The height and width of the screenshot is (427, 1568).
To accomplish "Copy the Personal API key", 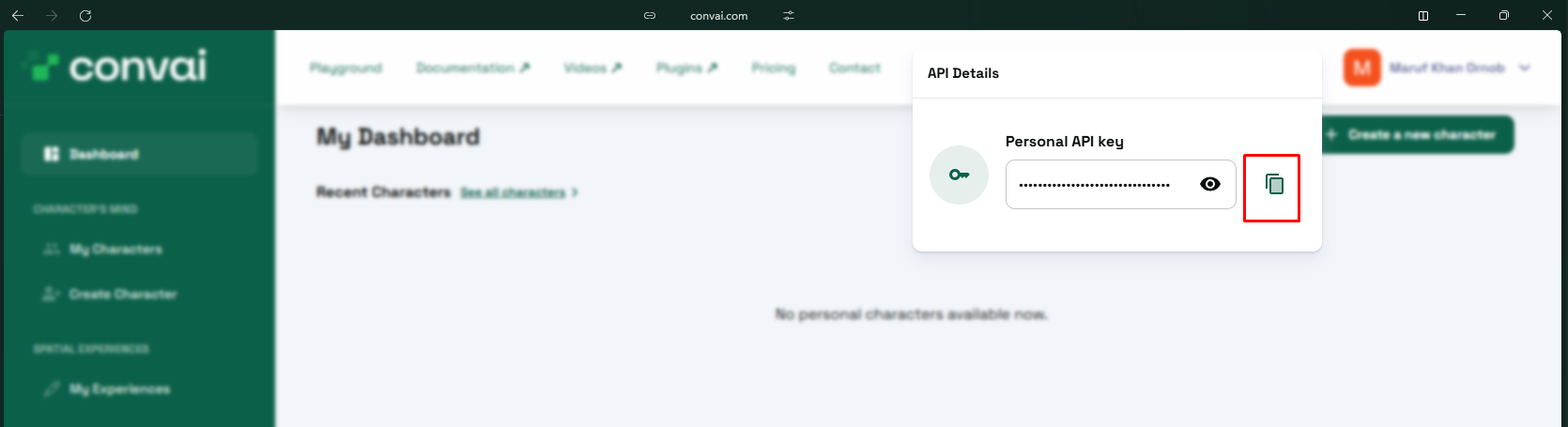I will coord(1273,185).
